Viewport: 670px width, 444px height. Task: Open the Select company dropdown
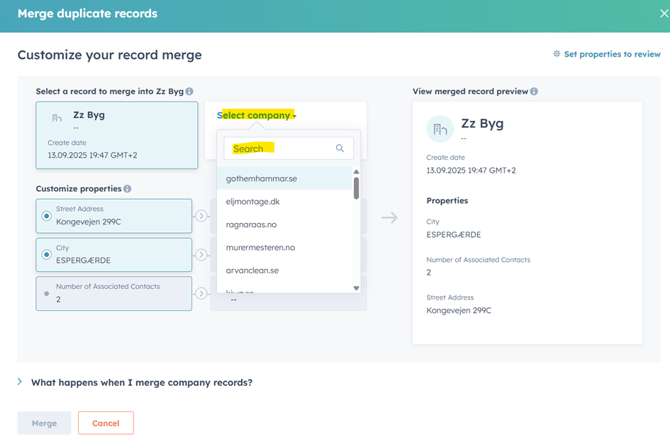tap(257, 115)
